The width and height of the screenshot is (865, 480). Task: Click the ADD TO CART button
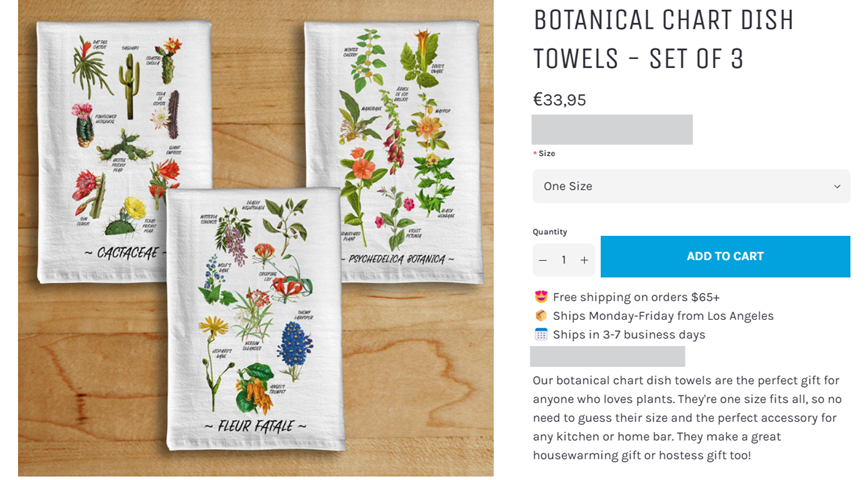[x=725, y=257]
